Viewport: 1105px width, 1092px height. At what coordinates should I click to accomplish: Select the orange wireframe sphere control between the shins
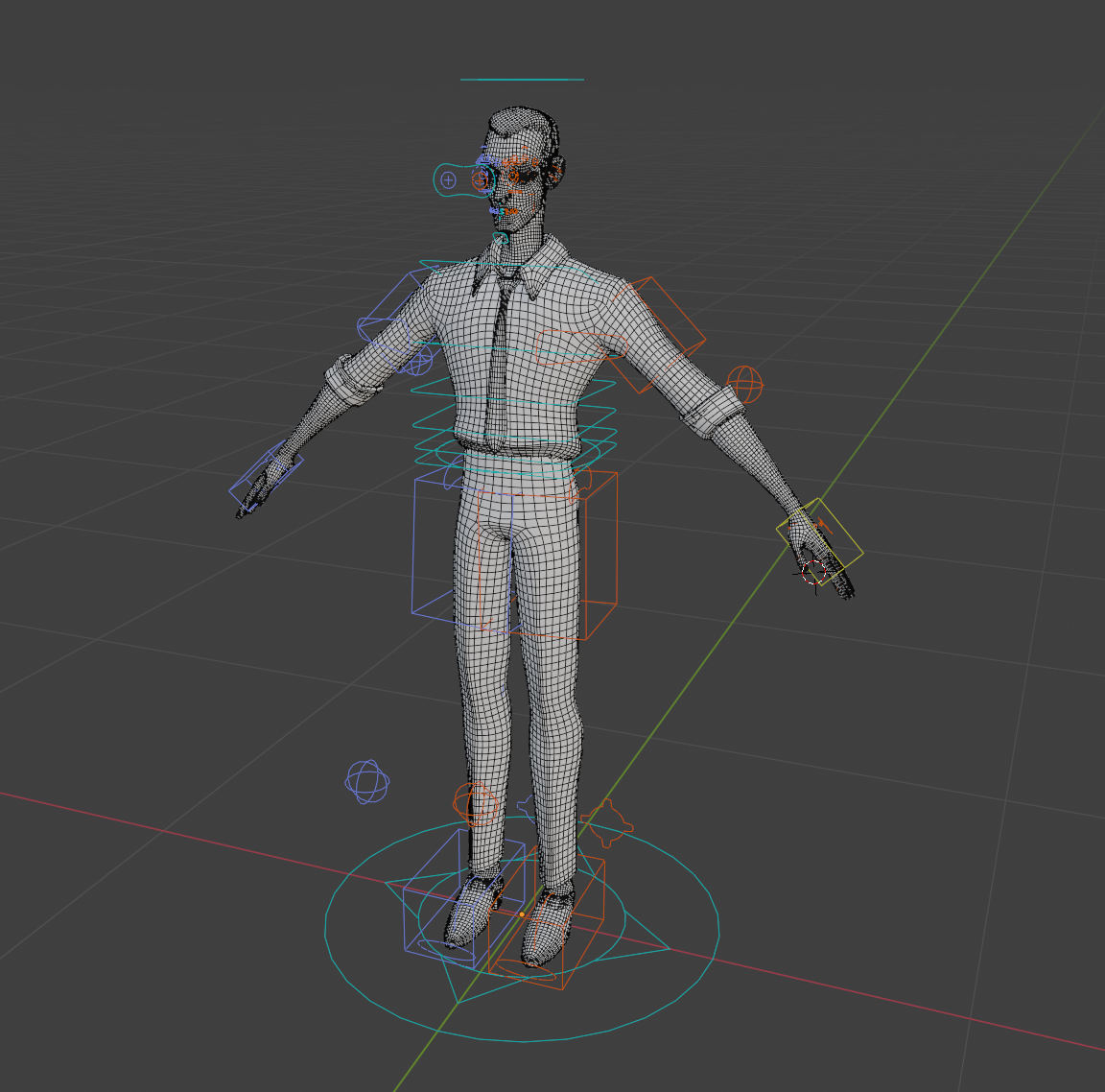[477, 804]
